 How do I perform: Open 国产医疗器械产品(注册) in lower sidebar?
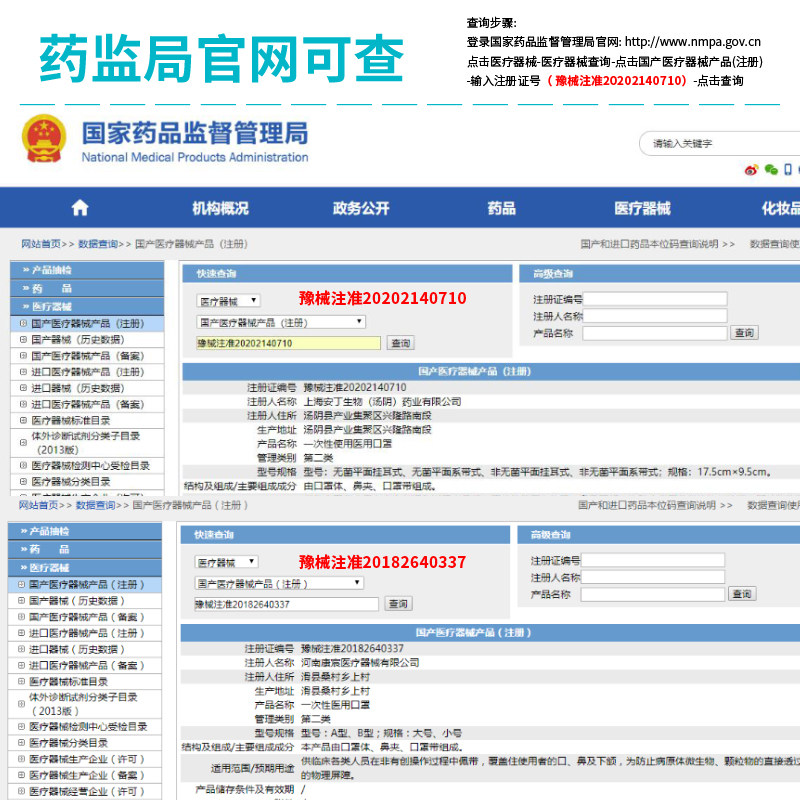click(87, 584)
